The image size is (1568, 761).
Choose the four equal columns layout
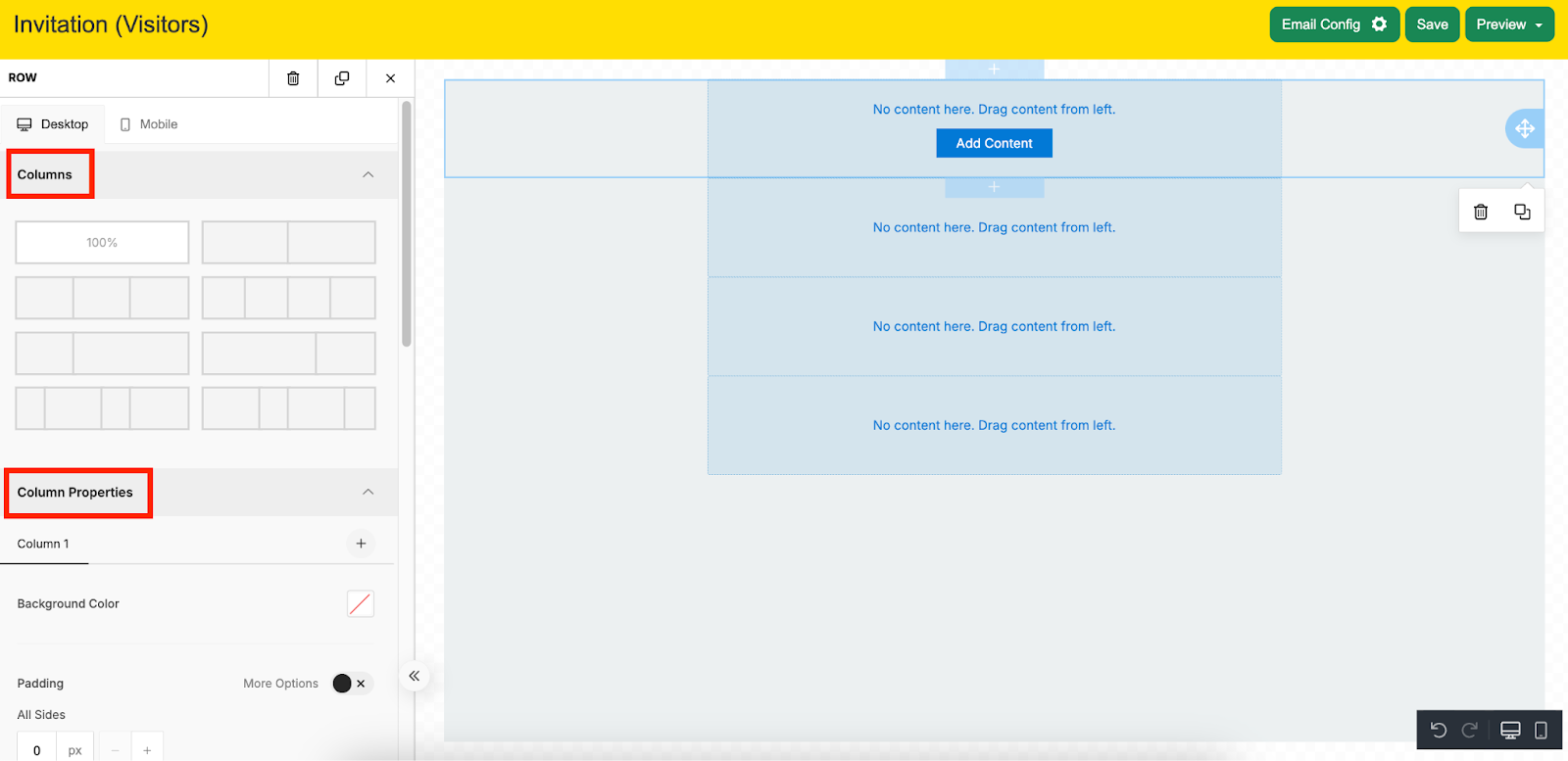click(x=288, y=298)
